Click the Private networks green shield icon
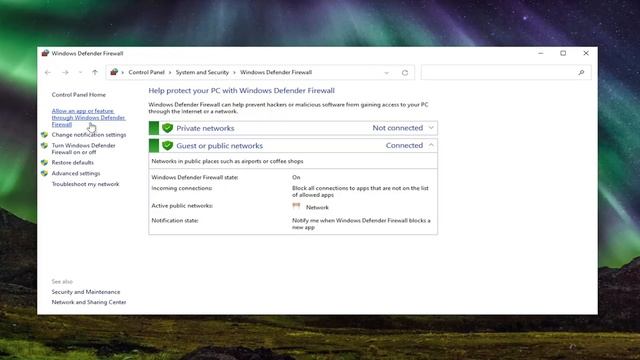The width and height of the screenshot is (640, 360). point(167,128)
